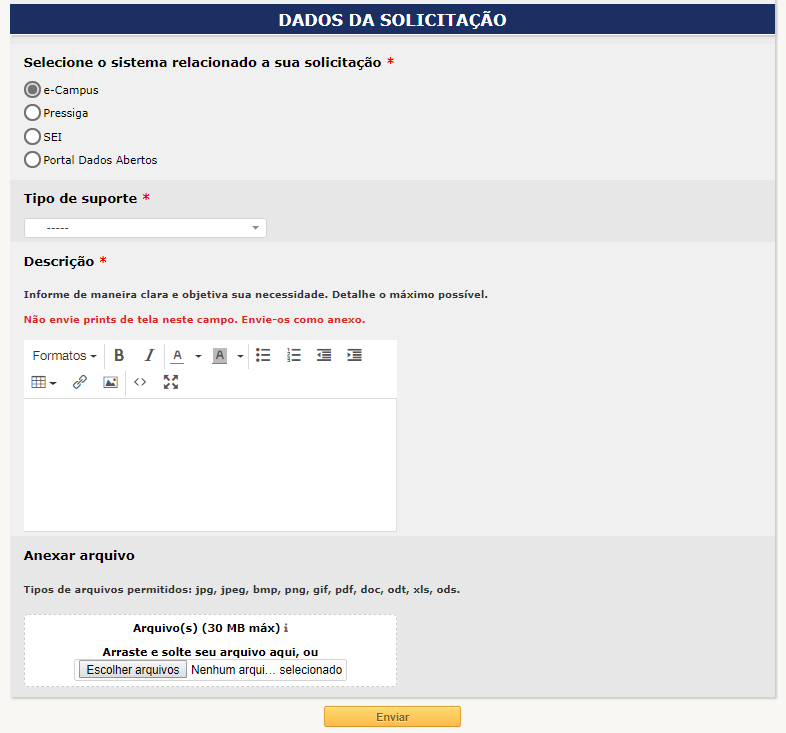Viewport: 786px width, 733px height.
Task: Decrease the text indent
Action: coord(324,355)
